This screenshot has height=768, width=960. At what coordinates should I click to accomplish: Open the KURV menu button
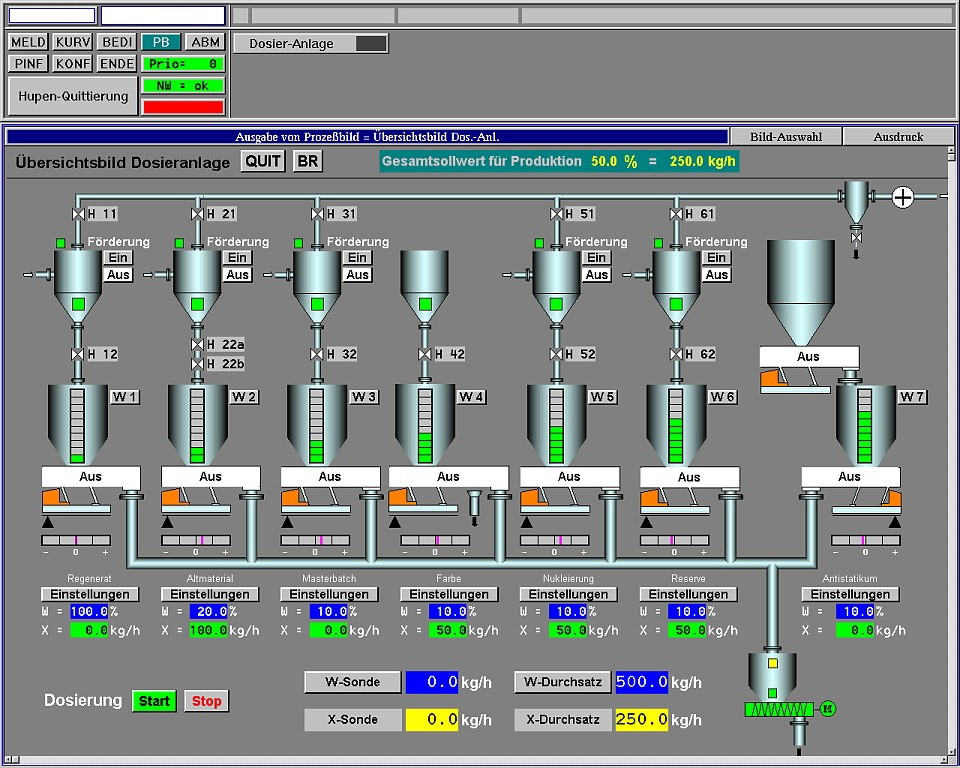coord(73,42)
